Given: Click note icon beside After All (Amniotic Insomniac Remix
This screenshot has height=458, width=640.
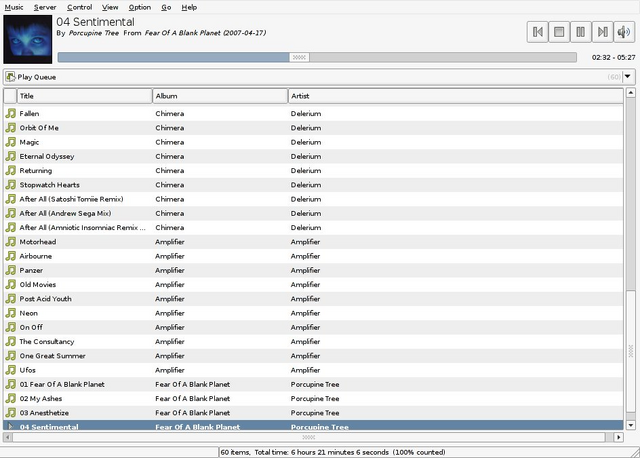Looking at the screenshot, I should coord(11,227).
